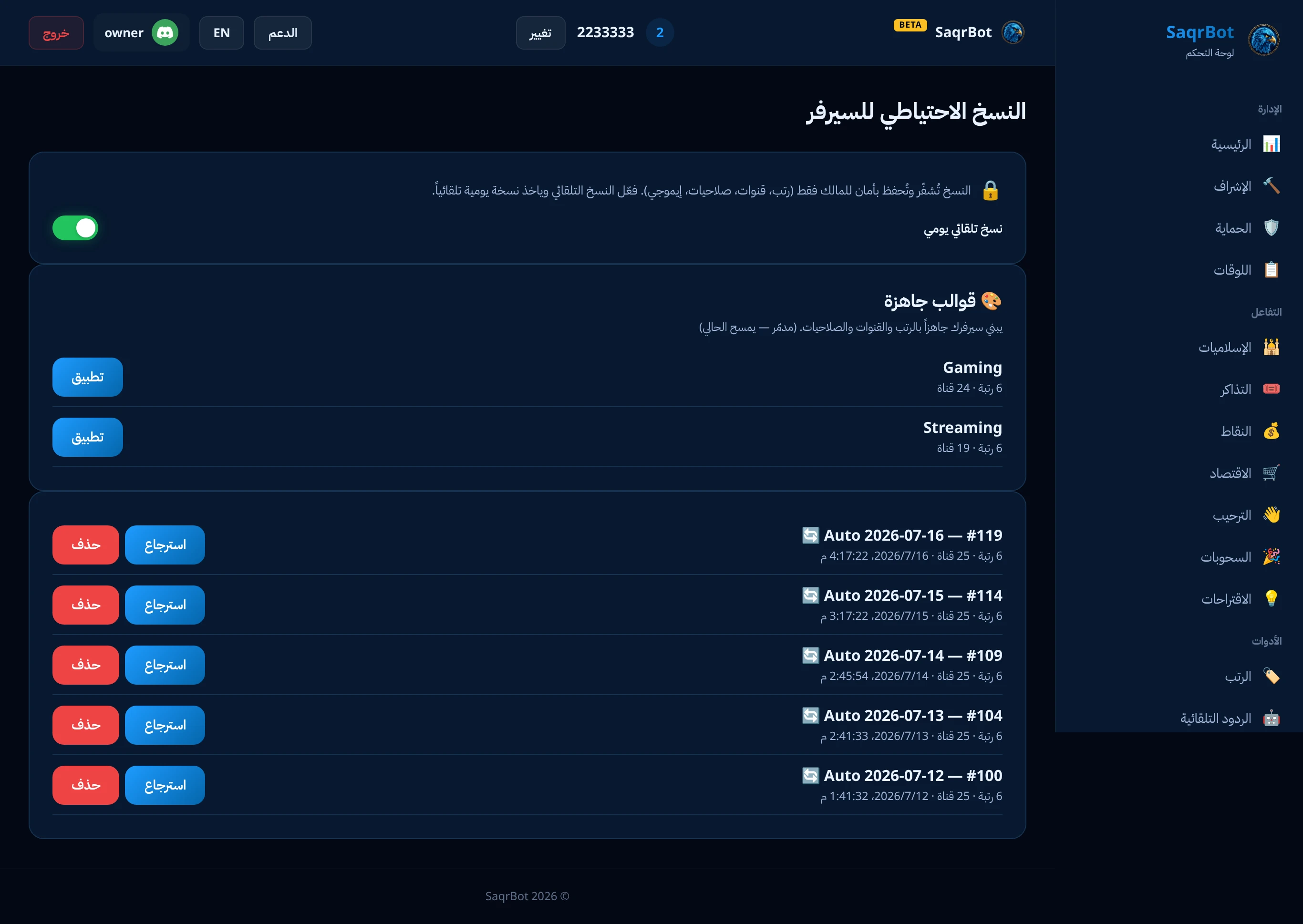Image resolution: width=1303 pixels, height=924 pixels.
Task: Delete backup Auto 2026-07-12 #100
Action: click(86, 785)
